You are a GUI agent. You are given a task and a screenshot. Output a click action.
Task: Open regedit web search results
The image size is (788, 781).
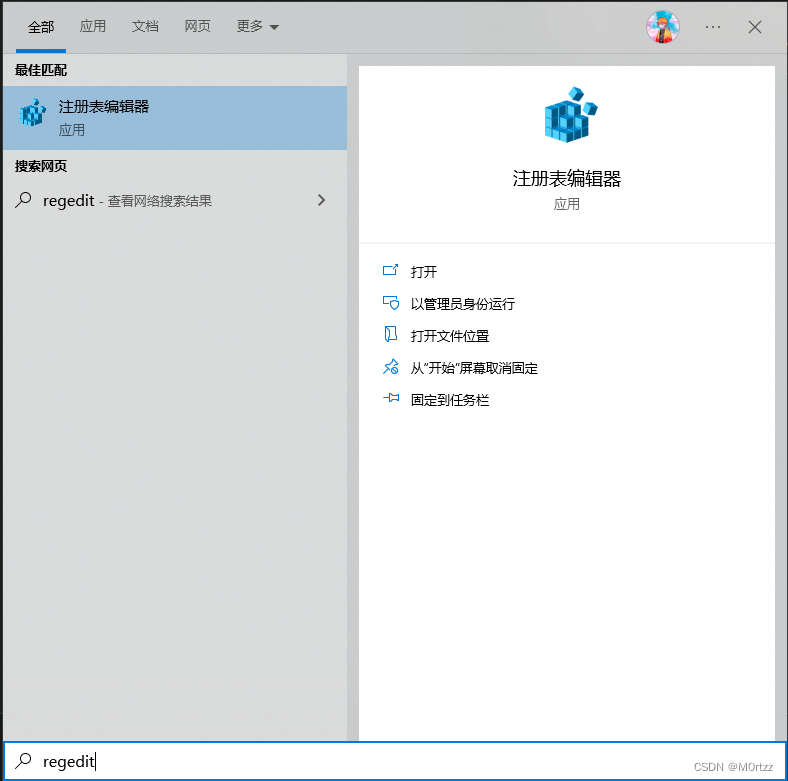pyautogui.click(x=175, y=201)
